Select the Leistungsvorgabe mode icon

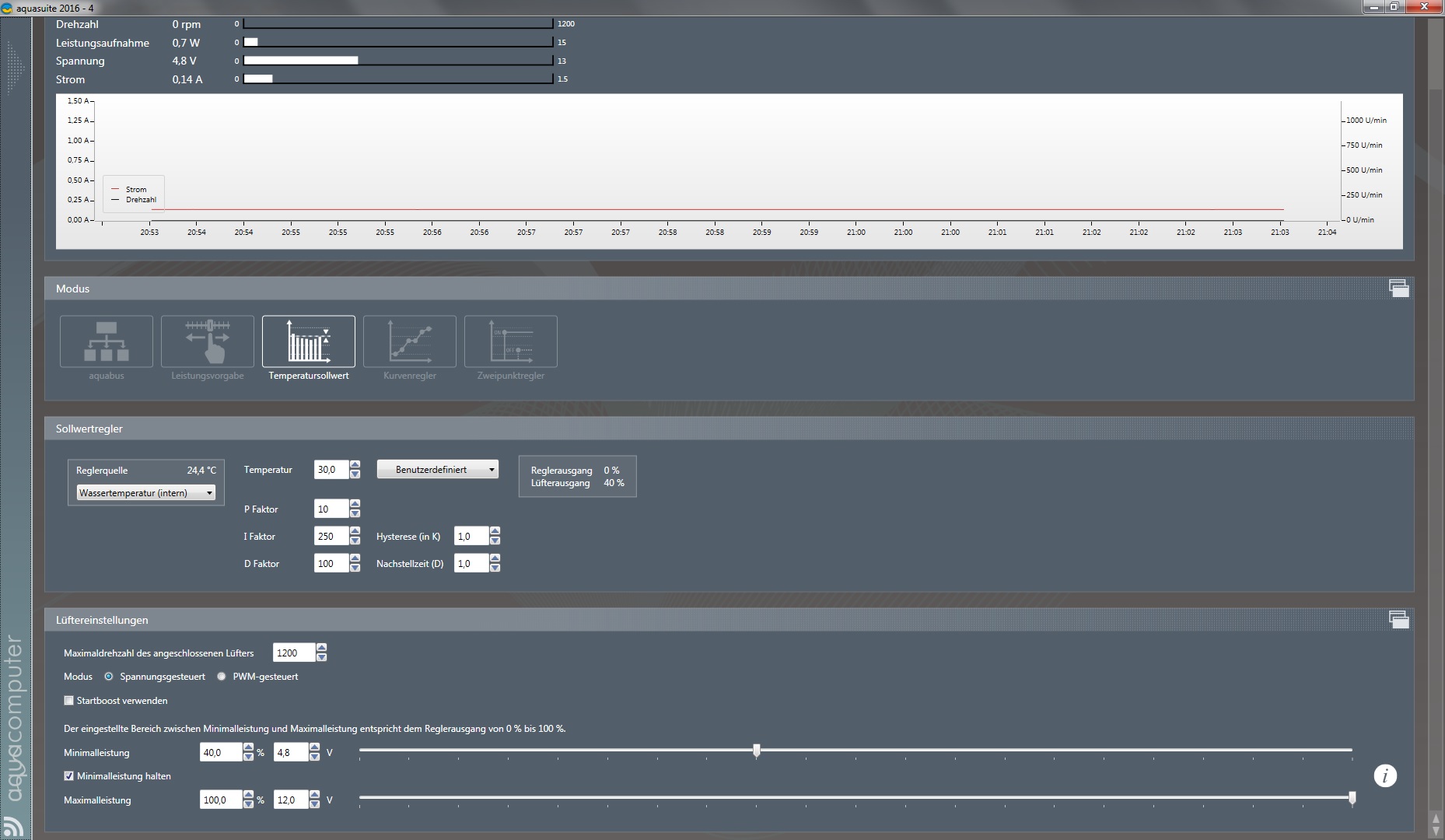208,341
